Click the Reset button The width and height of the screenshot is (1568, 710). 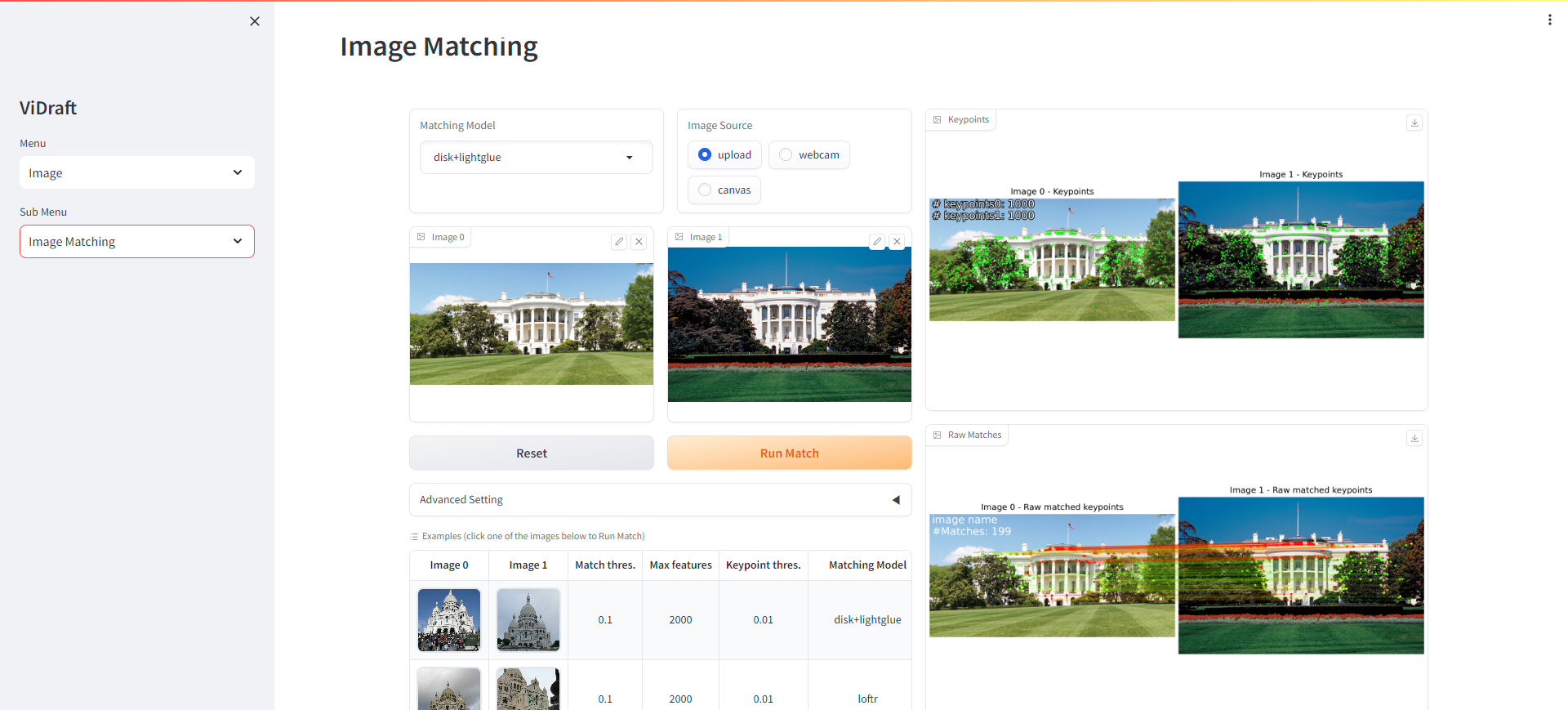click(532, 453)
